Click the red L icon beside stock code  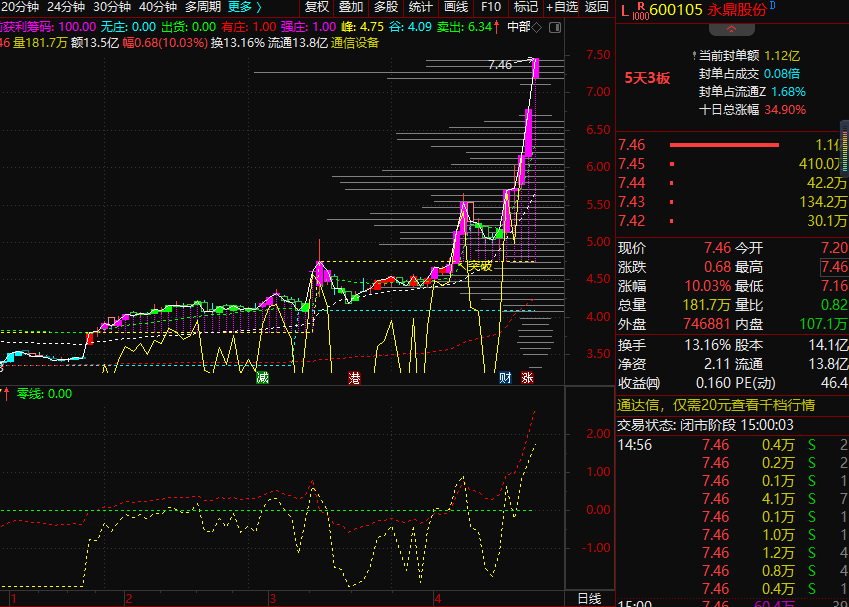point(624,10)
